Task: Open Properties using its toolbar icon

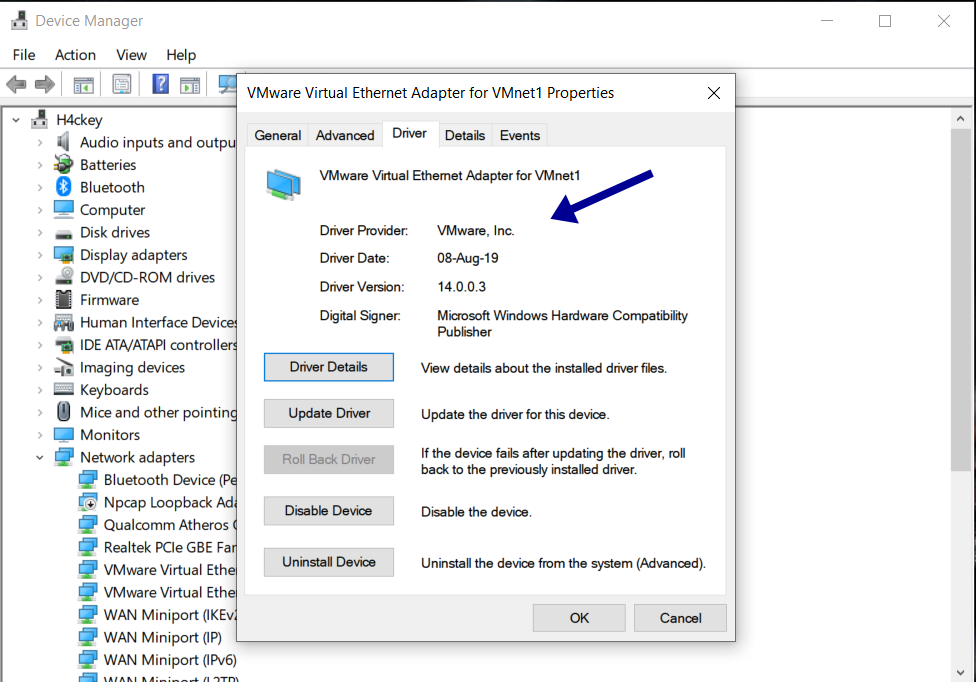Action: [122, 84]
